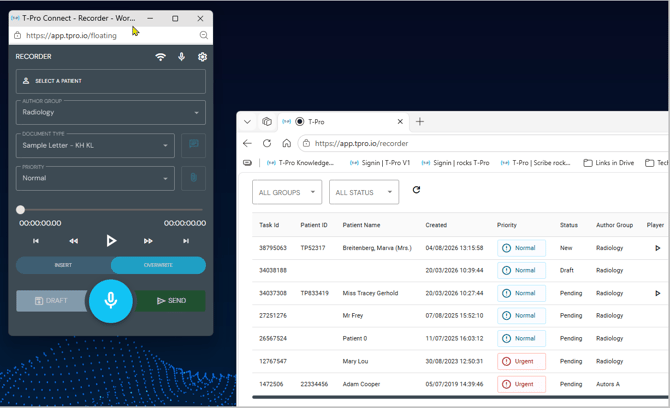
Task: Sort by Patient Name column header
Action: (361, 225)
